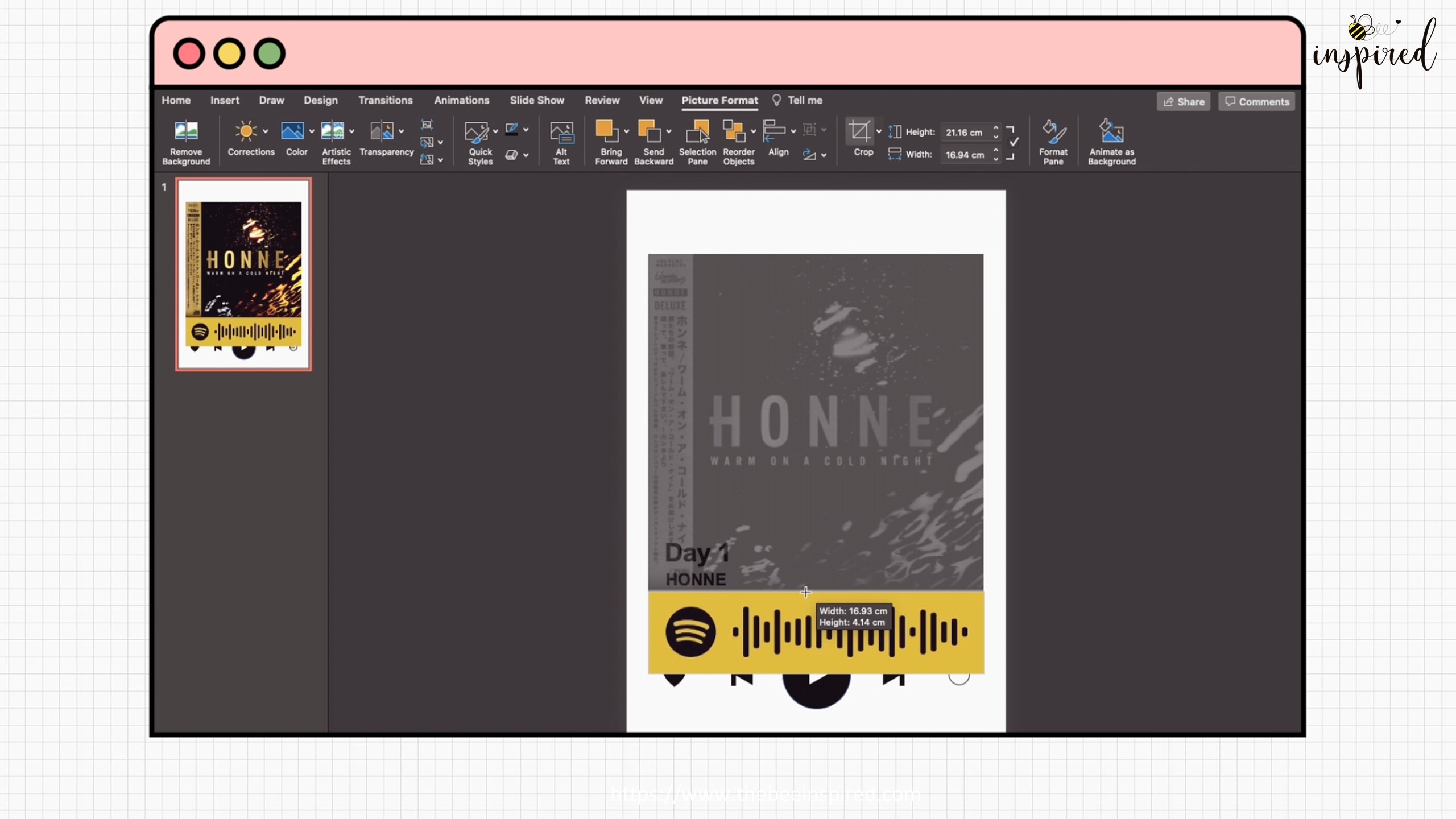The height and width of the screenshot is (819, 1456).
Task: Open the Quick Styles gallery icon
Action: point(476,132)
